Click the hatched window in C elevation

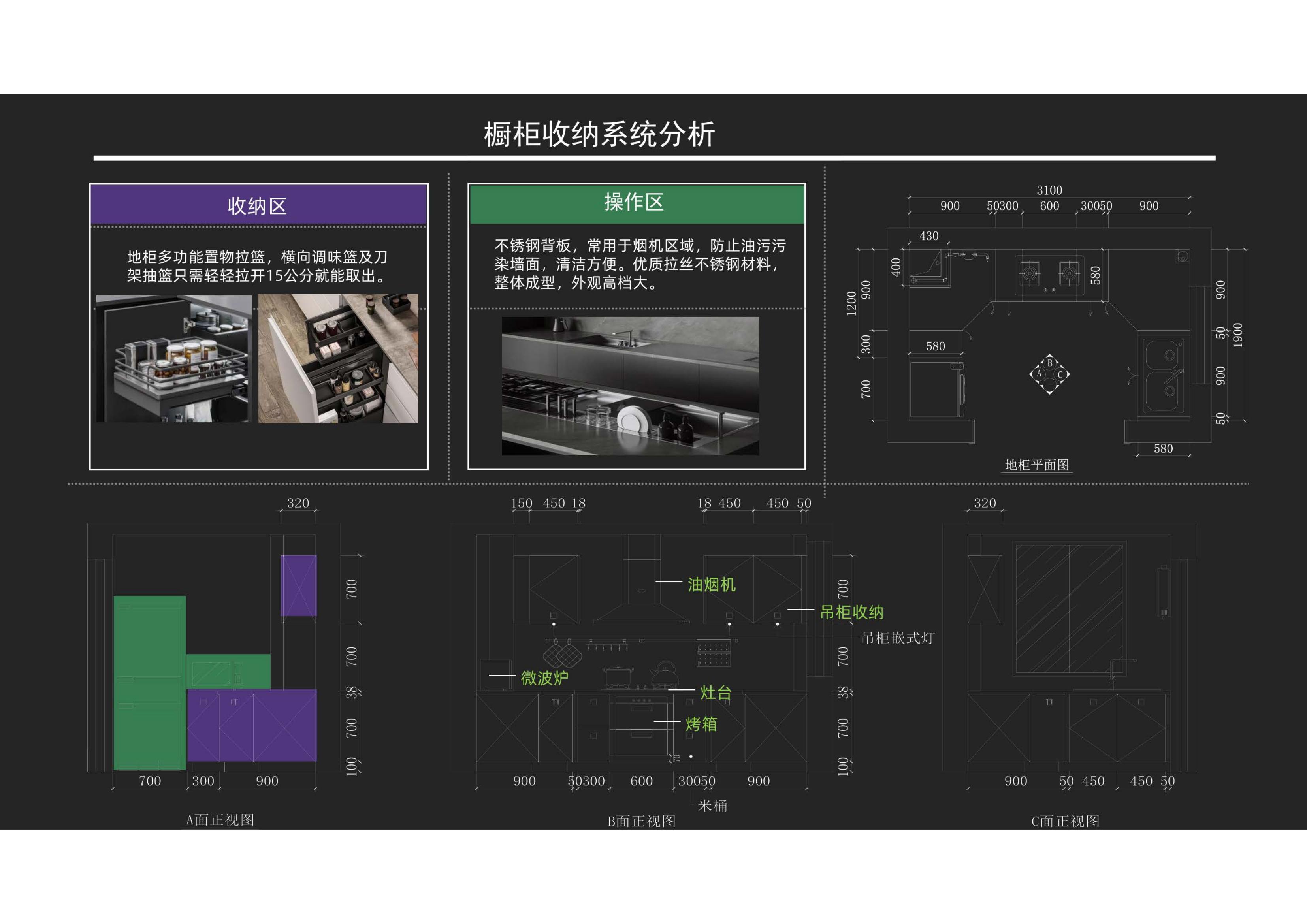tap(1069, 609)
